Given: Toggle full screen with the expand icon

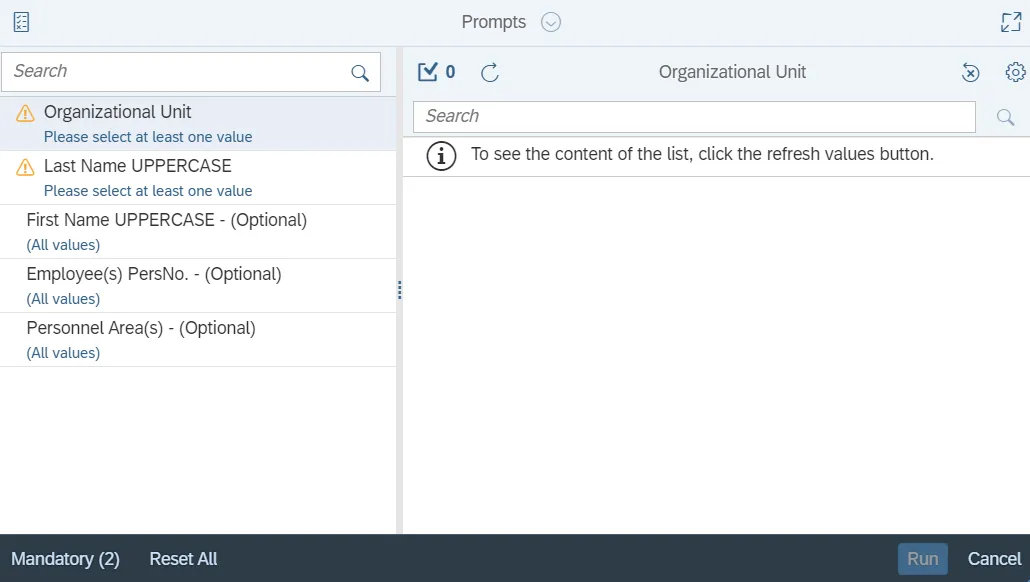Looking at the screenshot, I should [x=1011, y=22].
